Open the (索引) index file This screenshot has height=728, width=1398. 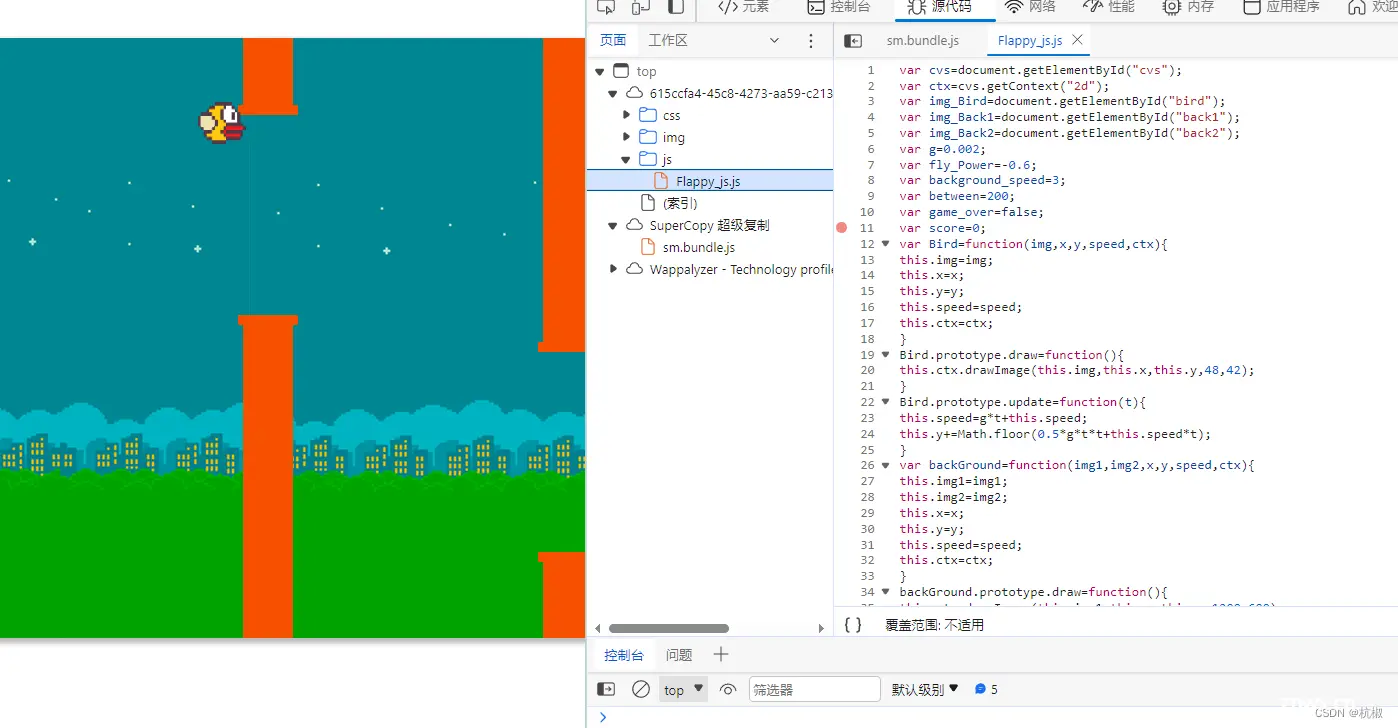tap(679, 203)
